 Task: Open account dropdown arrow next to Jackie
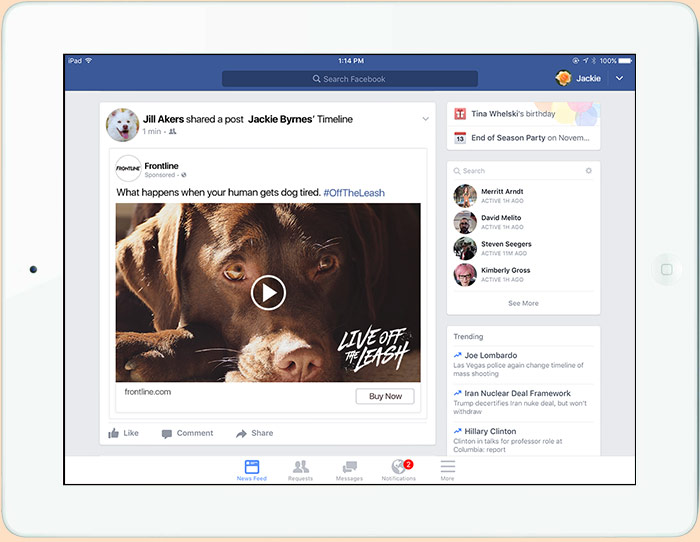point(619,78)
